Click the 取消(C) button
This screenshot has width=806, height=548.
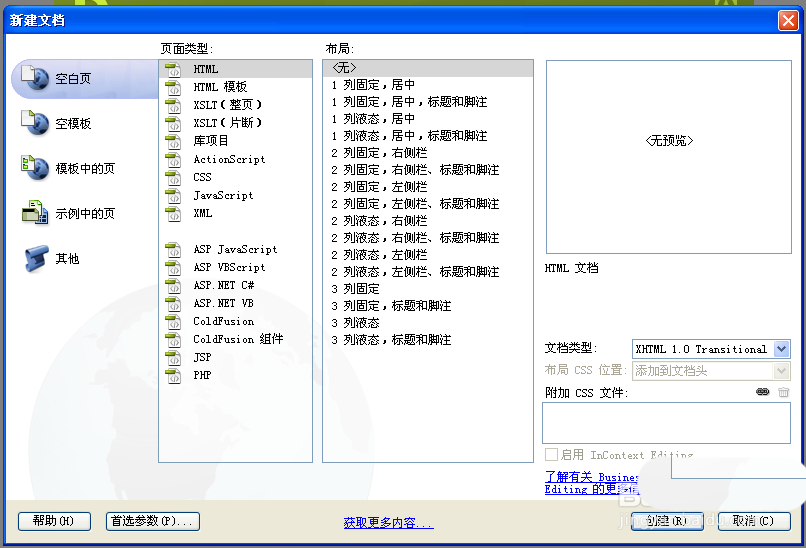754,521
